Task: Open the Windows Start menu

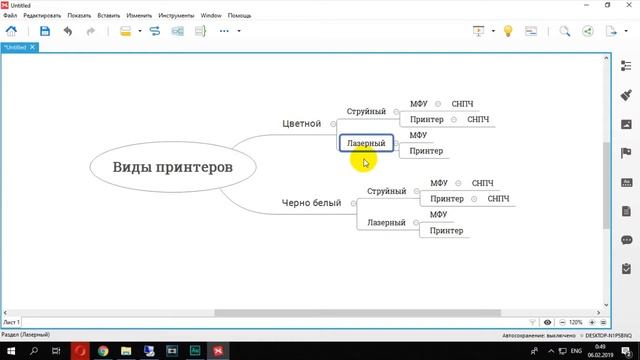Action: pyautogui.click(x=11, y=351)
